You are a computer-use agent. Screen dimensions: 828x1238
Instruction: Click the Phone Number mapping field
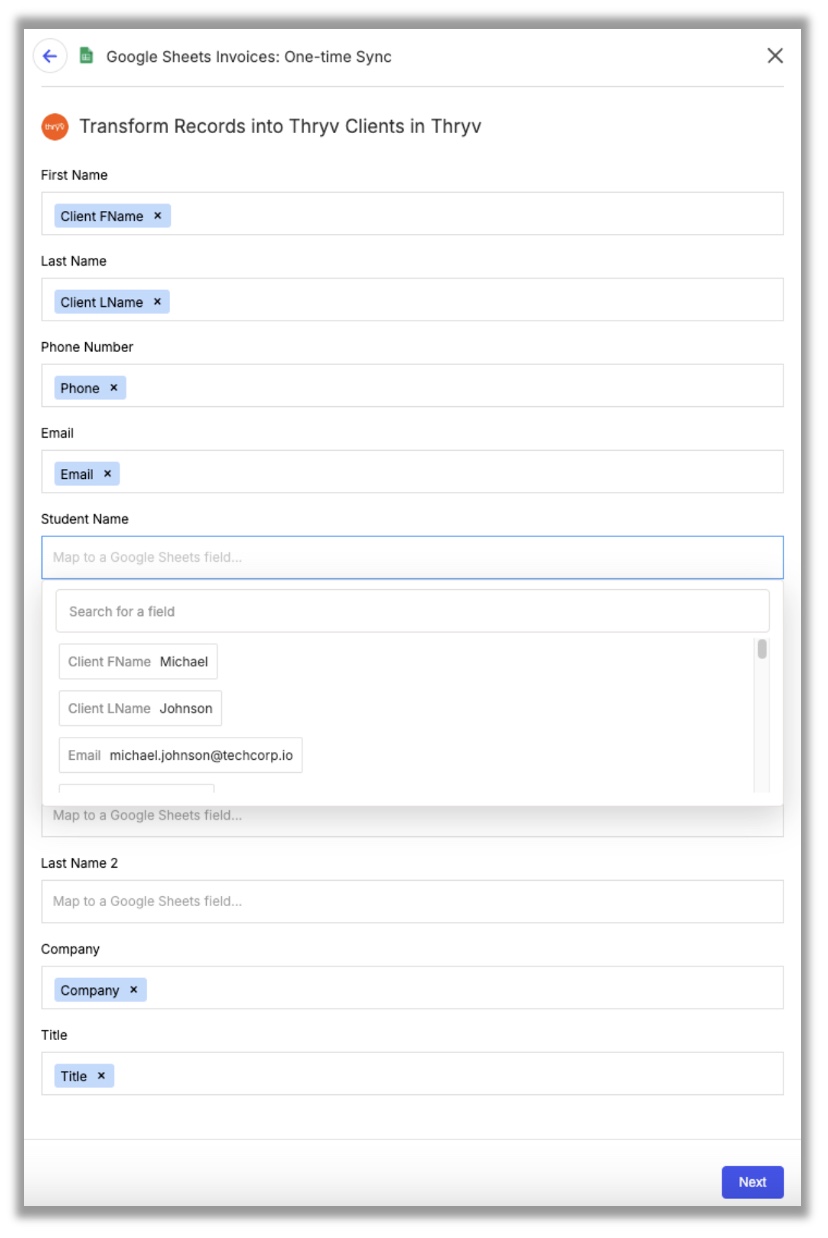click(412, 386)
